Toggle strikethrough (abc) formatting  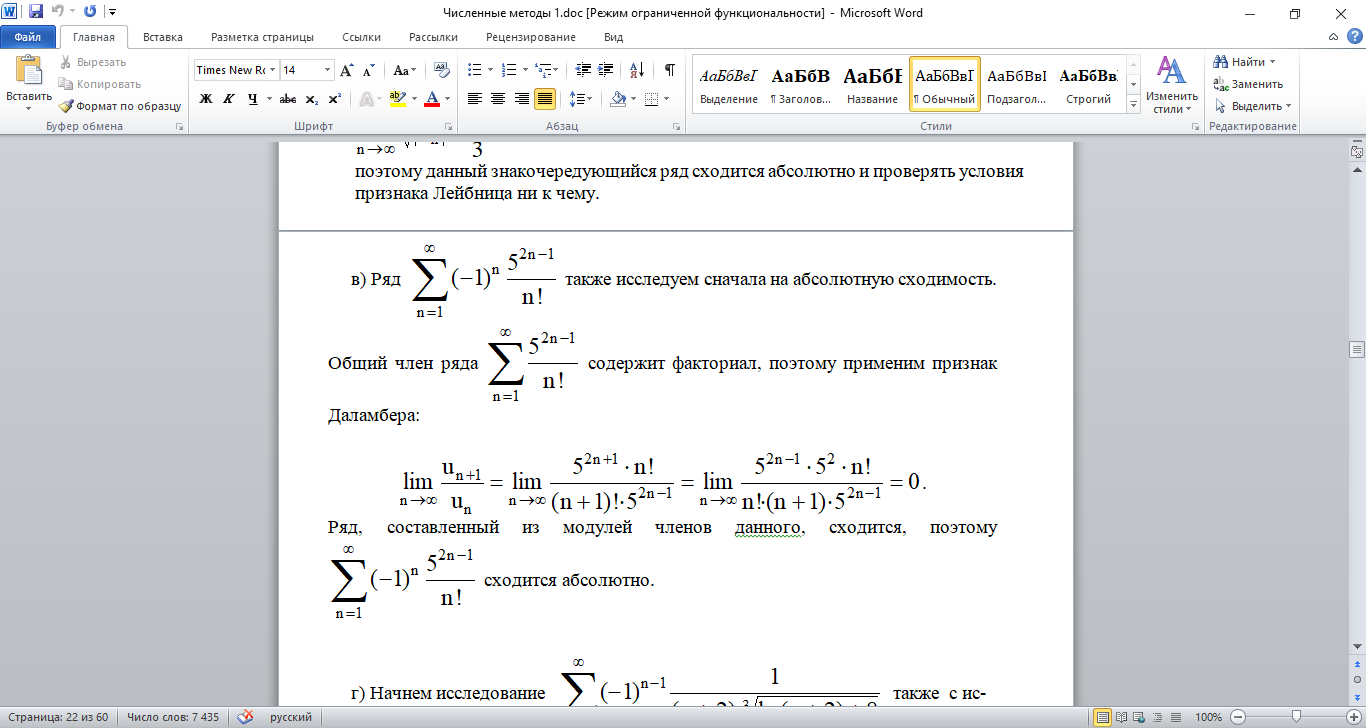pyautogui.click(x=288, y=99)
